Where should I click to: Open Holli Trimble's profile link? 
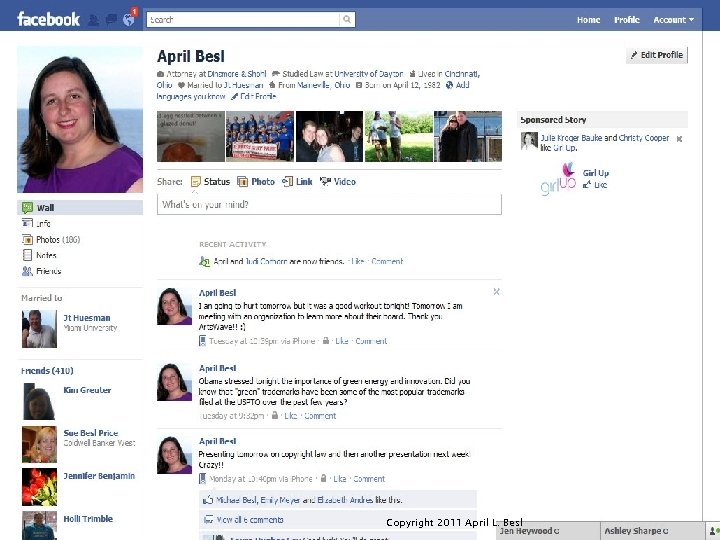88,518
